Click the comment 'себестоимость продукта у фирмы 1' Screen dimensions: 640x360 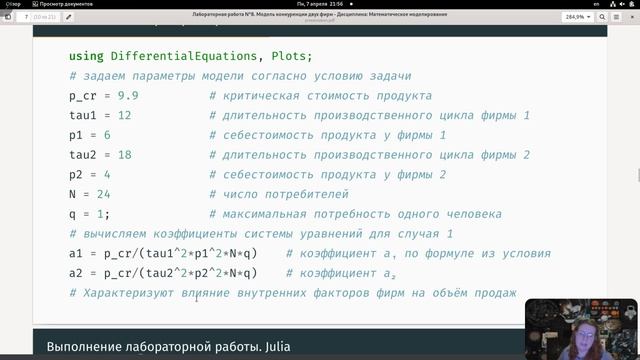pyautogui.click(x=334, y=135)
